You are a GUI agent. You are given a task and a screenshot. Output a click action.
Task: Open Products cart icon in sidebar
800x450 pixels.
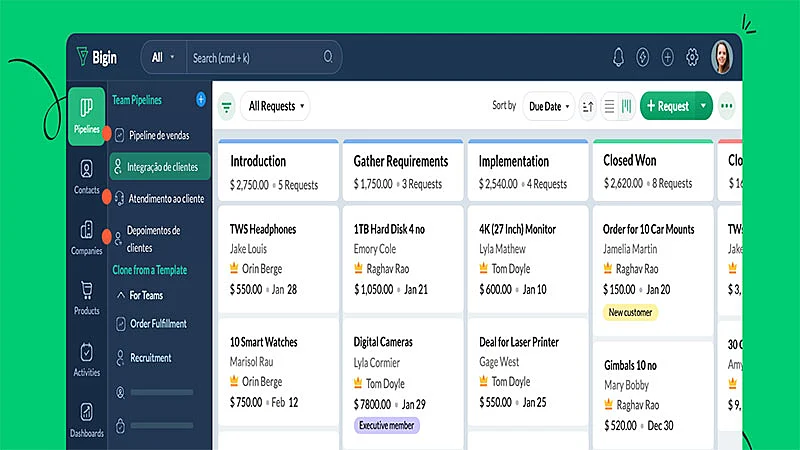(x=86, y=297)
